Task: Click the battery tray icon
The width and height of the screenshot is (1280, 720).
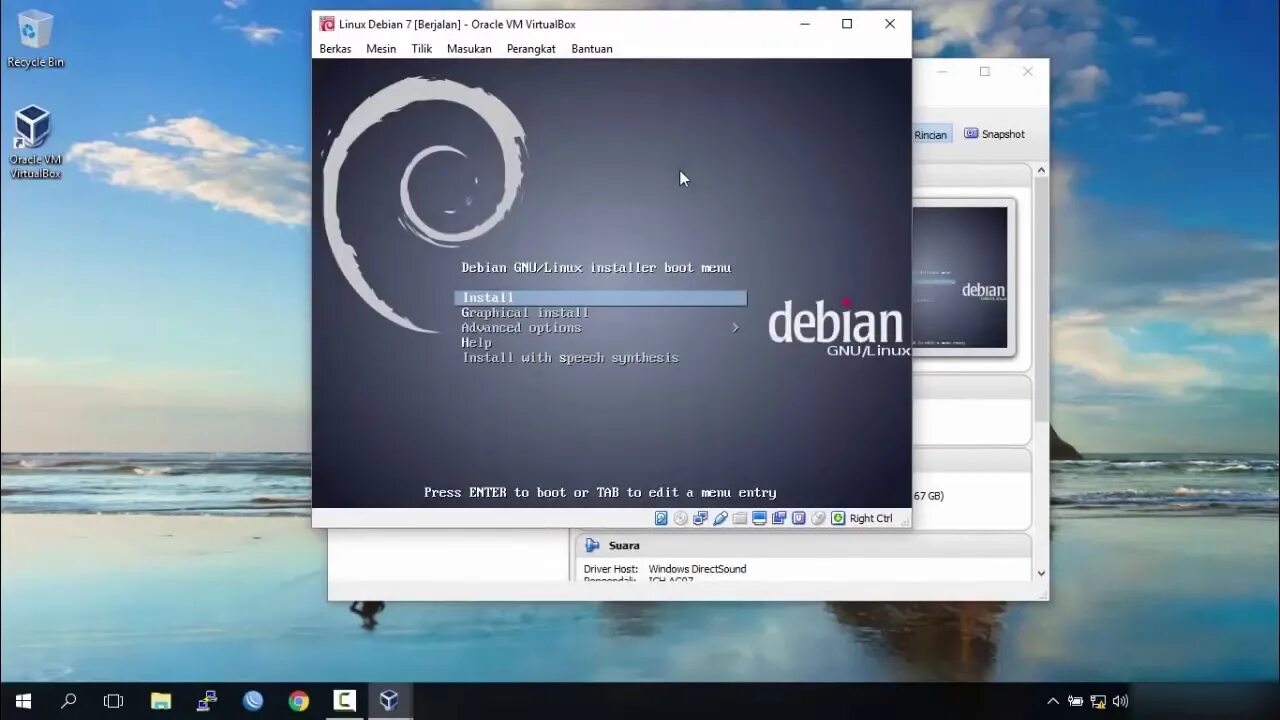Action: [x=1075, y=702]
